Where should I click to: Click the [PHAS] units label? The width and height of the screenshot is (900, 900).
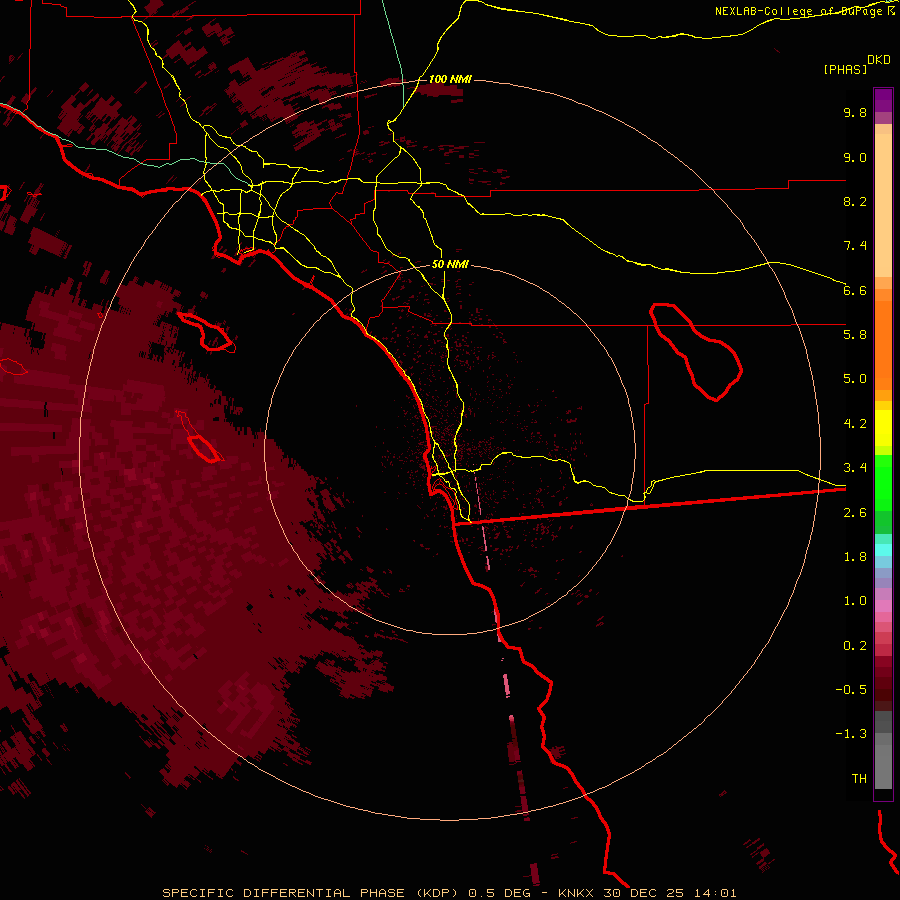tap(845, 69)
